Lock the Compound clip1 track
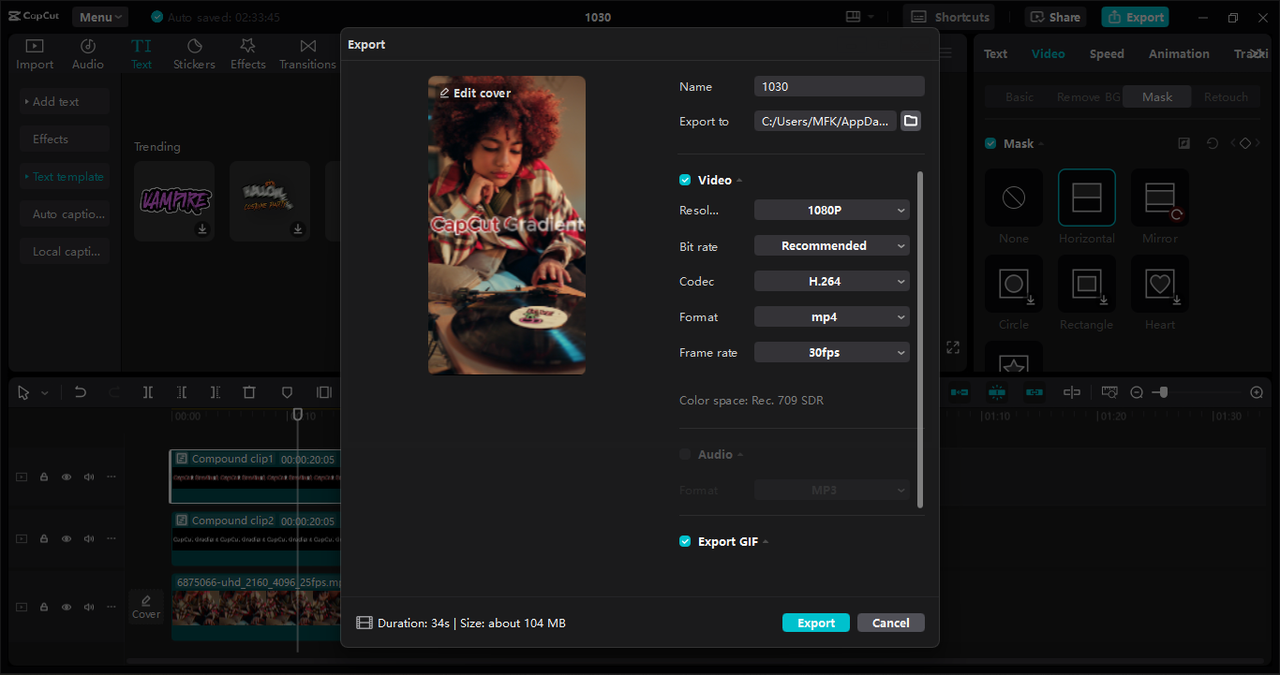 click(44, 477)
